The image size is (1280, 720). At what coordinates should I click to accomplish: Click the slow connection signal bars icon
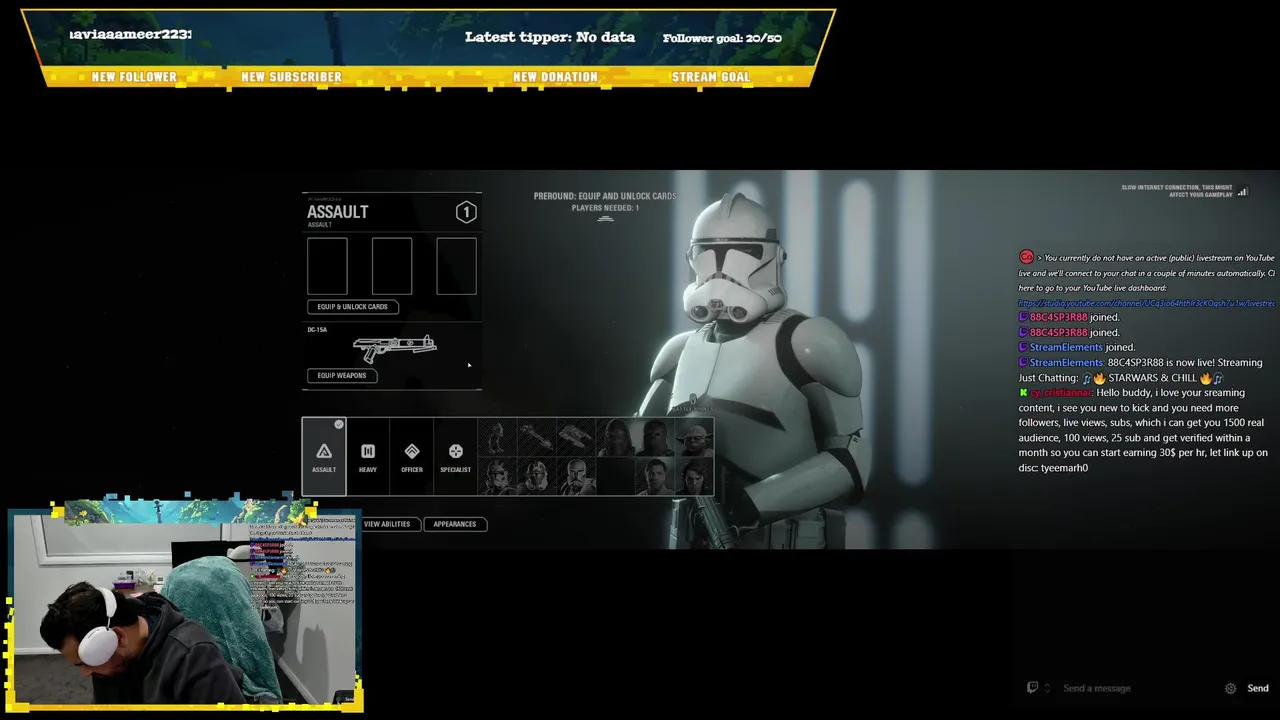click(x=1243, y=192)
